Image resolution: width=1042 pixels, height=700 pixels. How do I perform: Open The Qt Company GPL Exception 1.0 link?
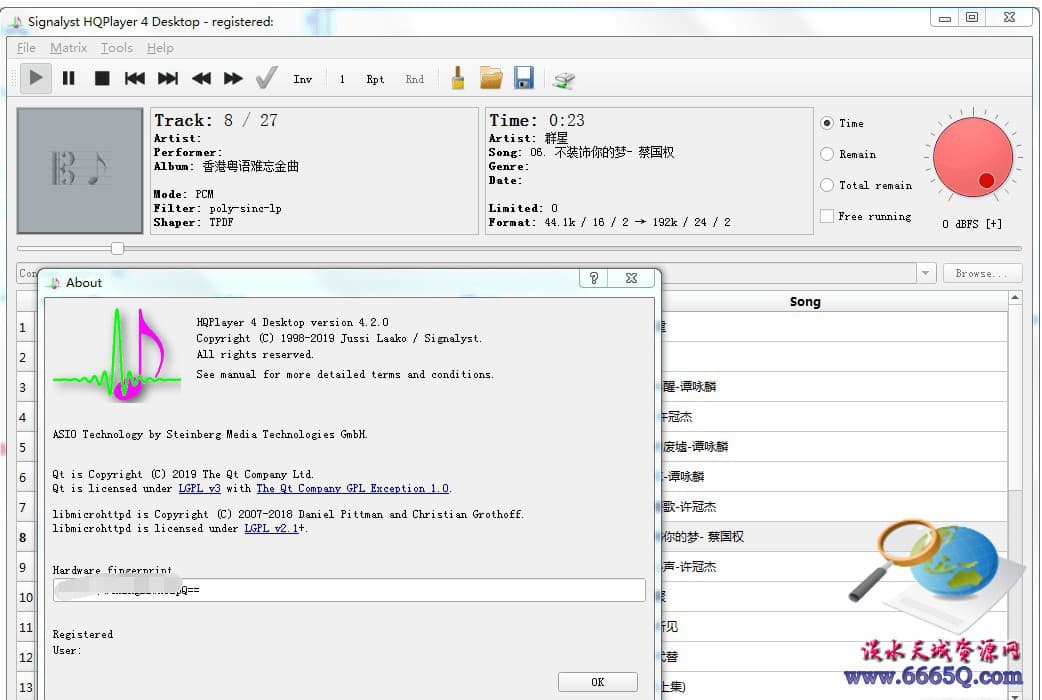(352, 489)
